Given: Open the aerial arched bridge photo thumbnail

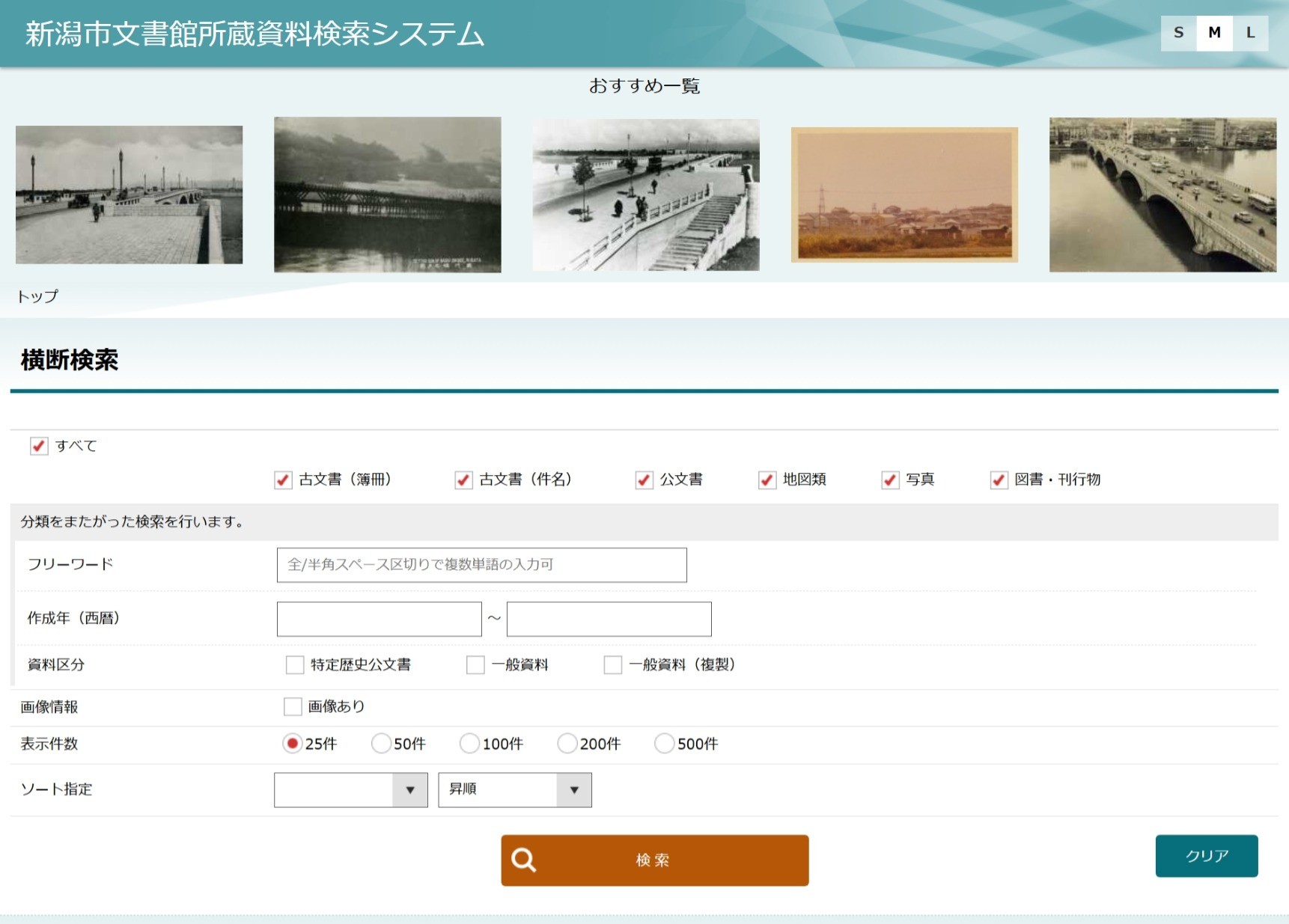Looking at the screenshot, I should [1162, 195].
